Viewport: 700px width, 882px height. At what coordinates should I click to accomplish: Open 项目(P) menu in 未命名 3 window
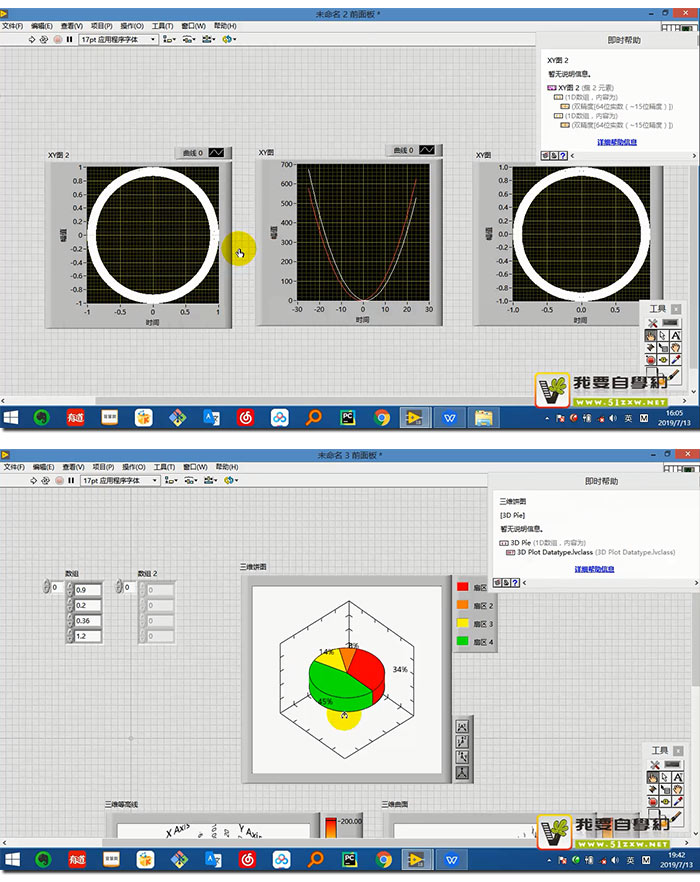[103, 467]
